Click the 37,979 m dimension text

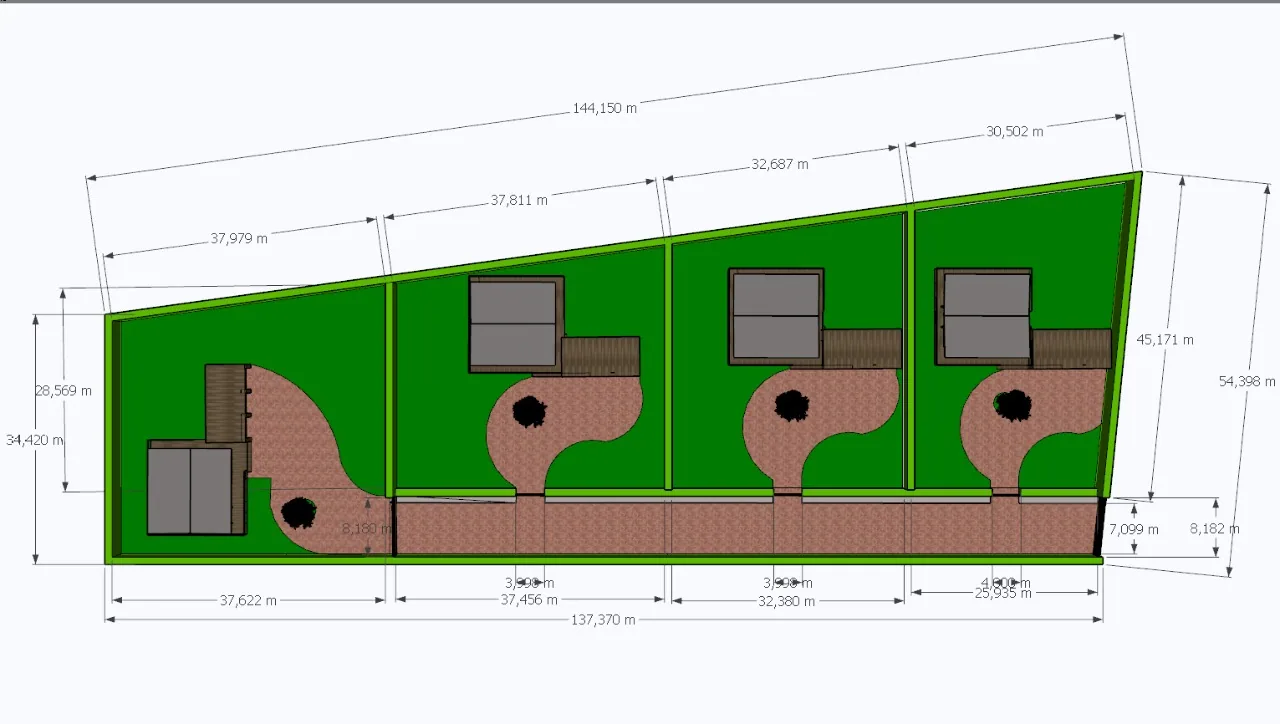click(x=239, y=238)
